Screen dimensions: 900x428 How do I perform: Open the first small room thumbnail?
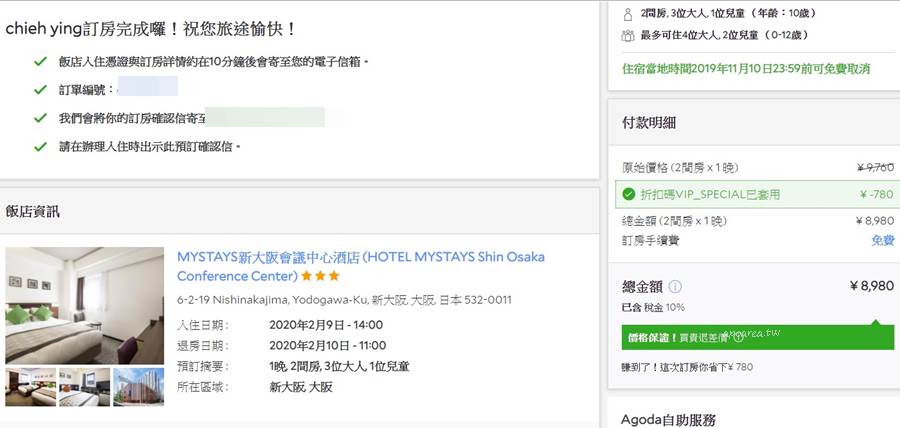tap(30, 387)
